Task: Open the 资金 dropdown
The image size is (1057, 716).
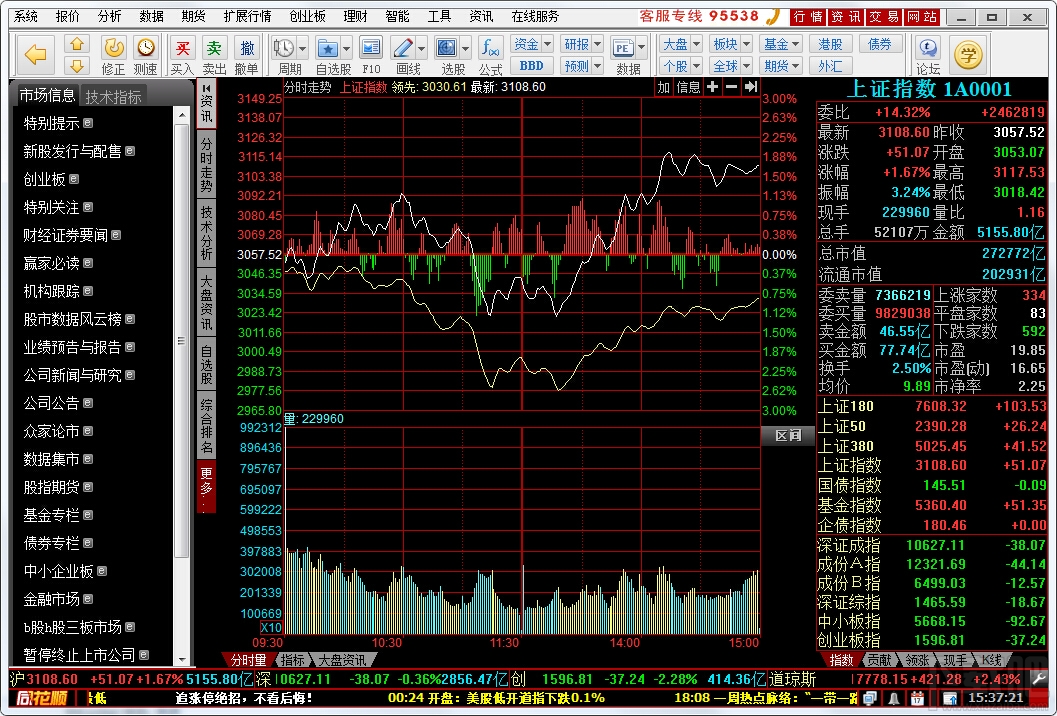Action: click(x=532, y=44)
